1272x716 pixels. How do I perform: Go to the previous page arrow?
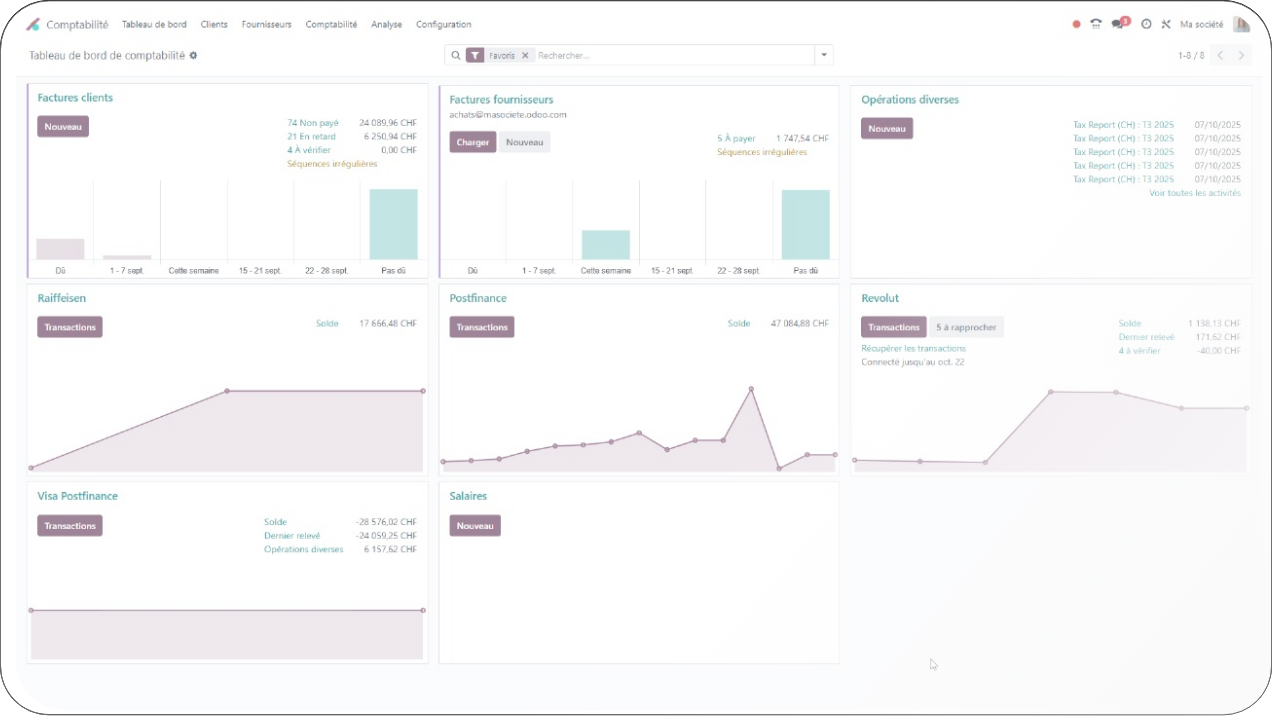point(1220,55)
